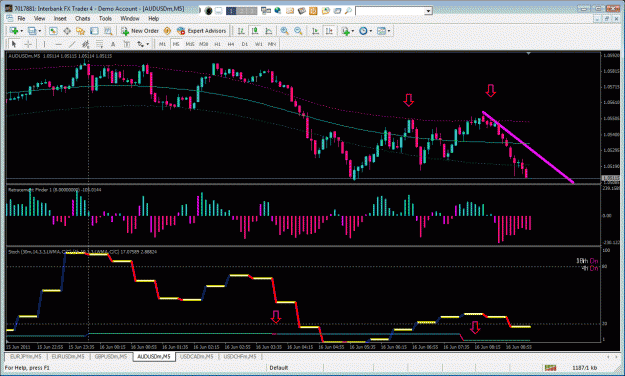Switch to the GBPUSDm,M5 chart tab
The image size is (625, 376).
pos(110,356)
